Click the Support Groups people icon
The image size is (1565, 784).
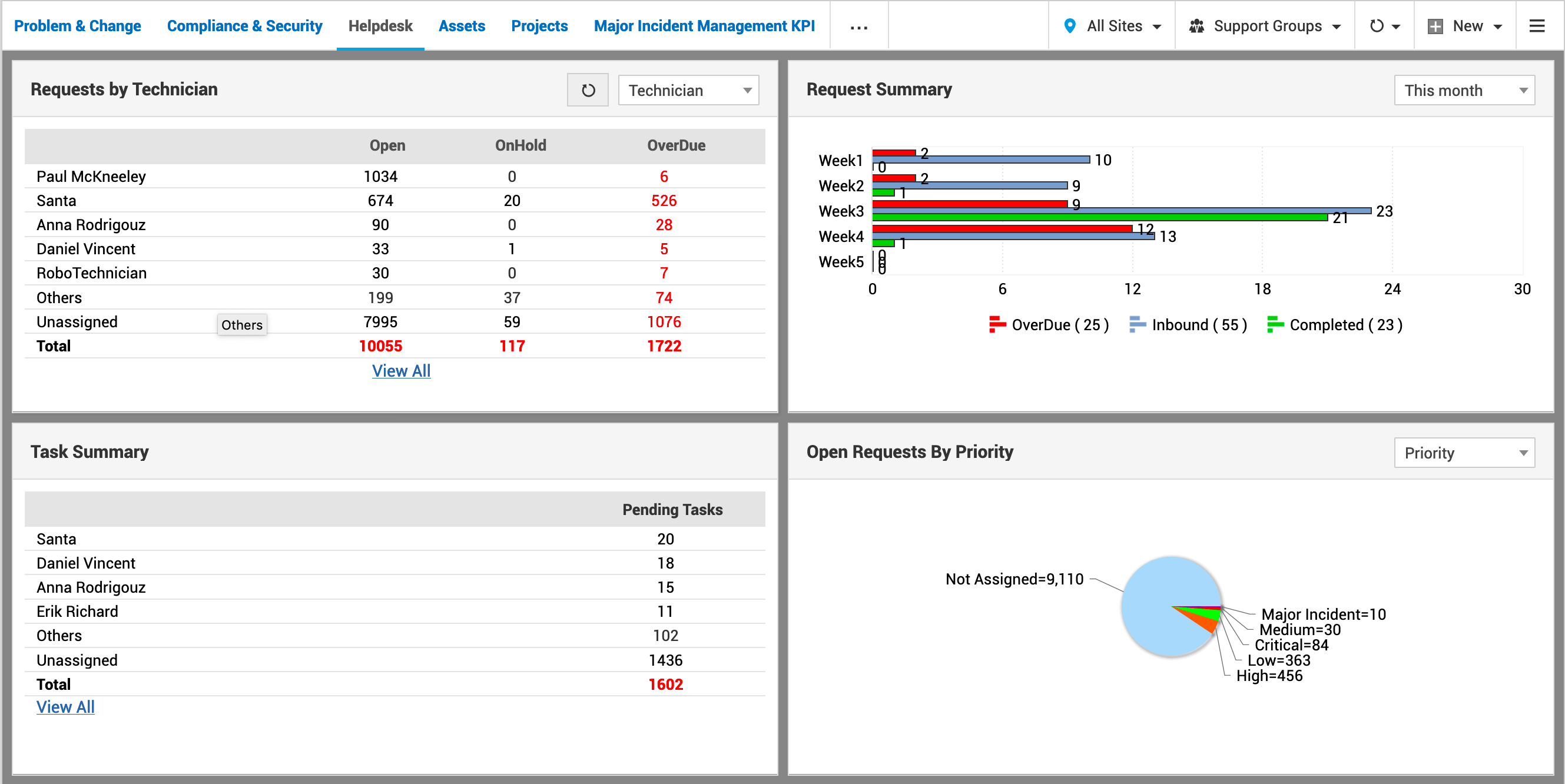point(1196,25)
